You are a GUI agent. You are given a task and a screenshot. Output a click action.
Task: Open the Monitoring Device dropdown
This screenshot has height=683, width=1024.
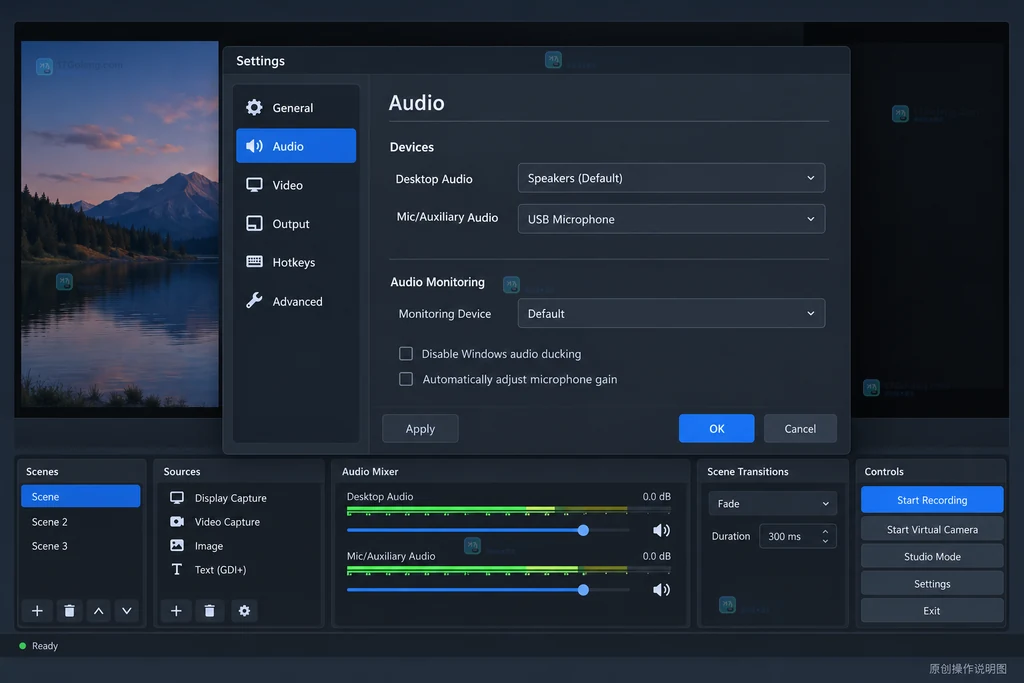671,313
